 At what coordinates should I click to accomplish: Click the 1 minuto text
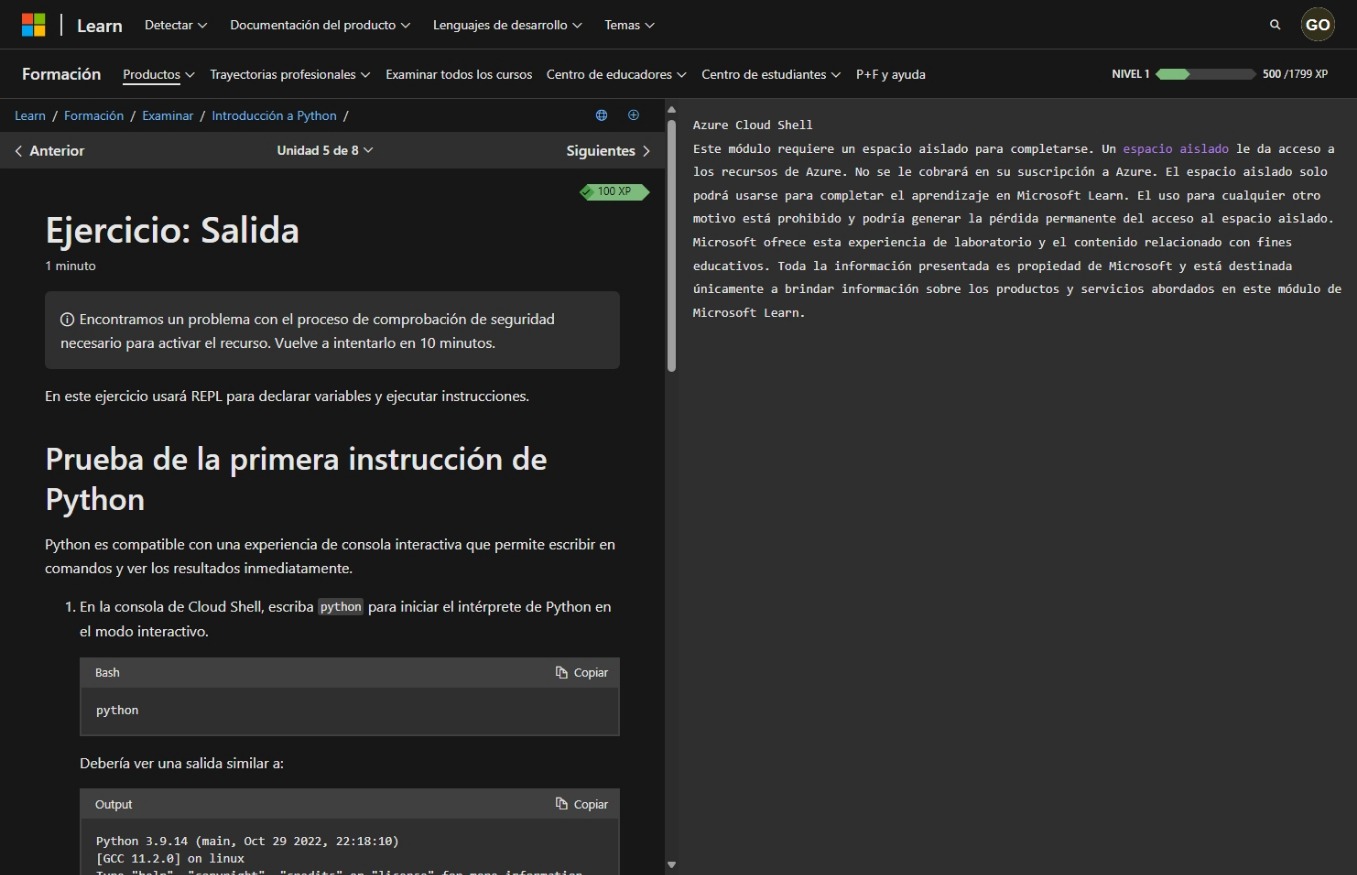(70, 266)
